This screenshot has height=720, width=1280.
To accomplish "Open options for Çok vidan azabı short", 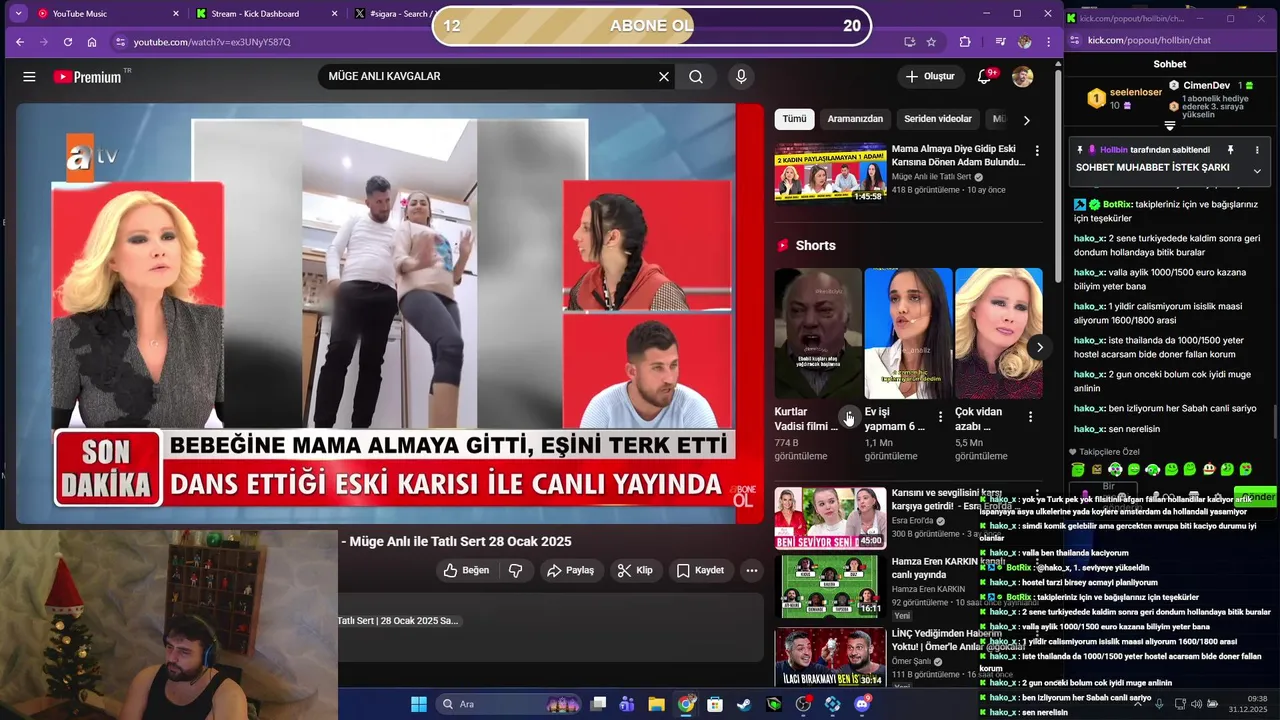I will point(1030,416).
